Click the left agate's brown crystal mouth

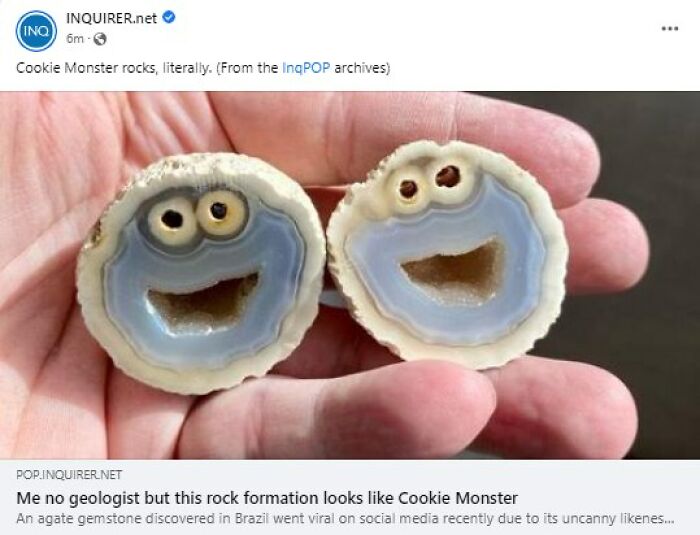[x=203, y=304]
